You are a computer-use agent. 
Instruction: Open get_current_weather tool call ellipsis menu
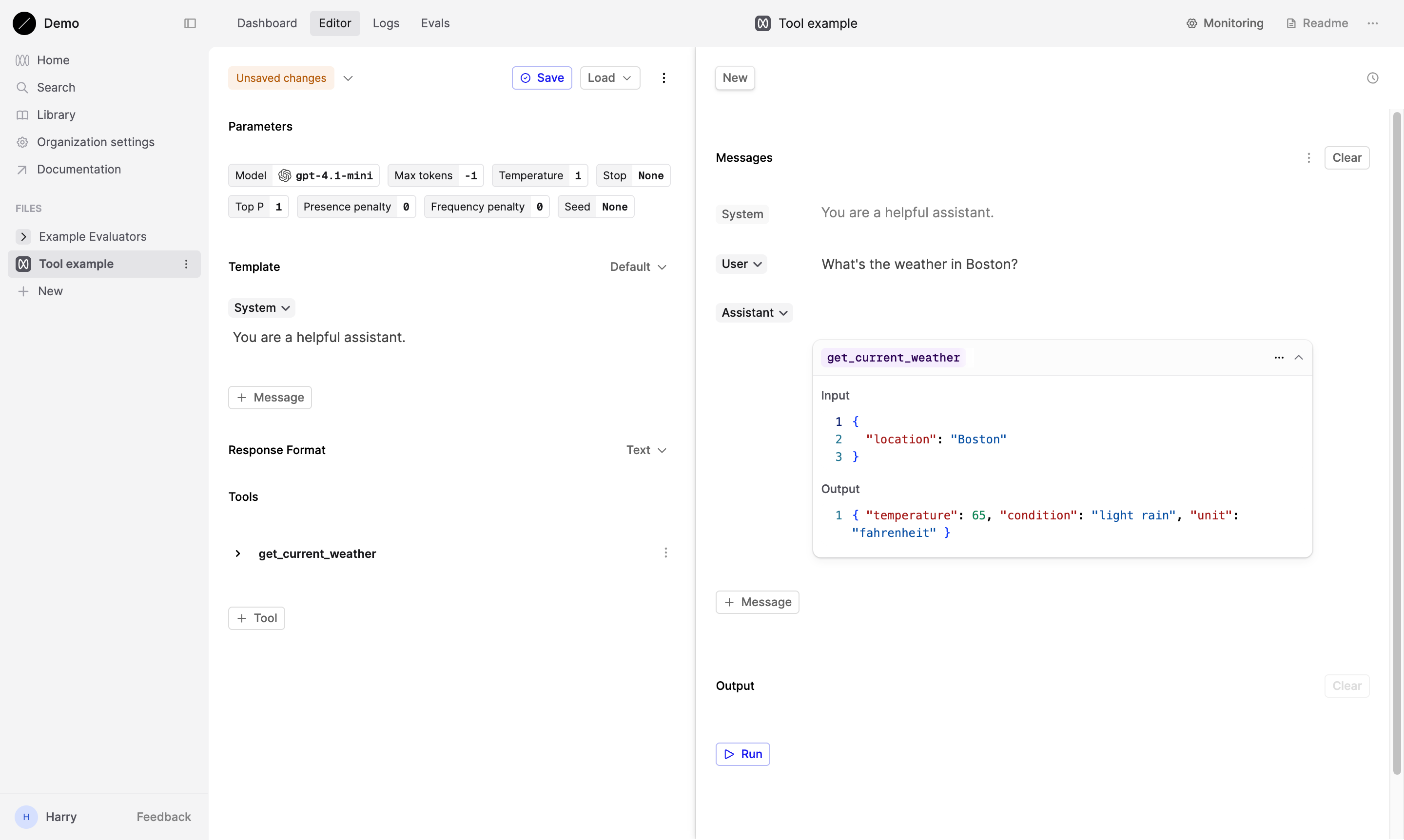[x=1279, y=358]
